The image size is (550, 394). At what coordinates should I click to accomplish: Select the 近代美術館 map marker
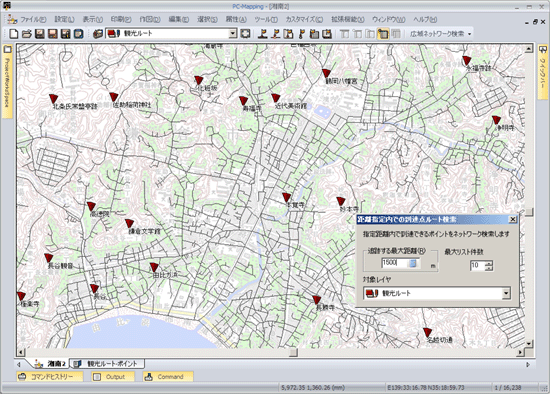click(276, 98)
